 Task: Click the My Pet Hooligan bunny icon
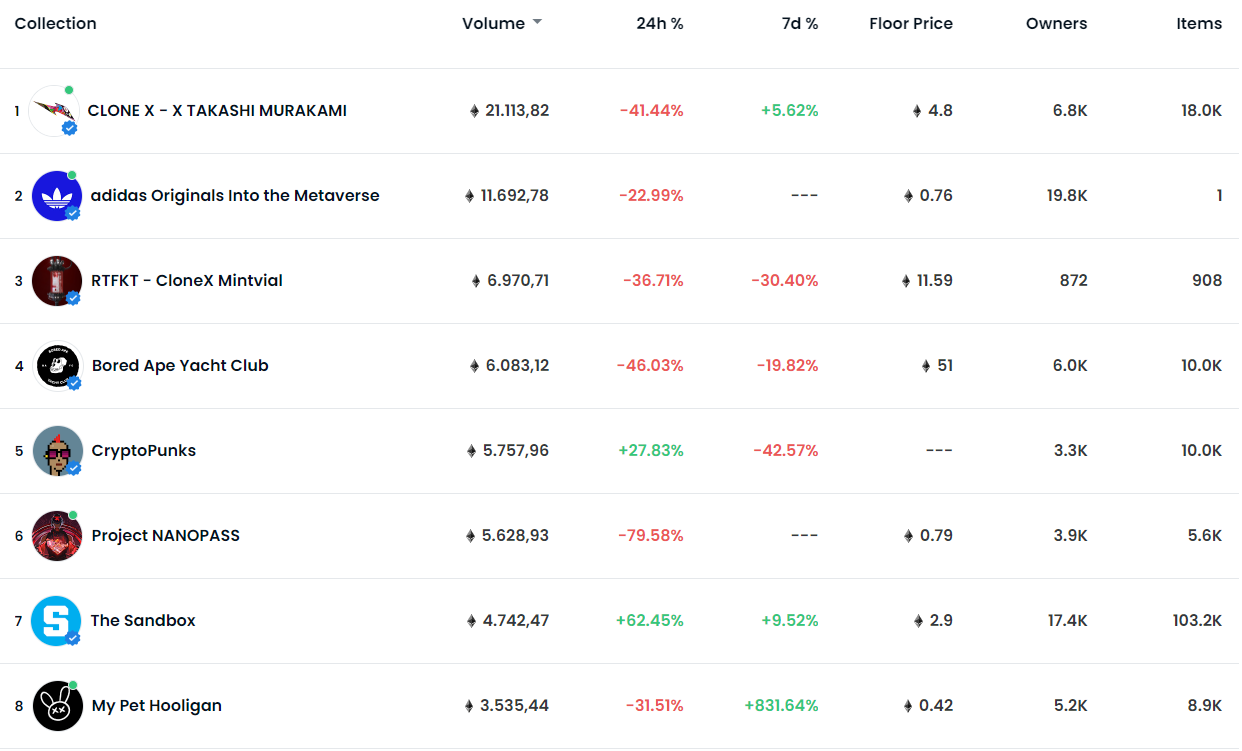click(56, 706)
